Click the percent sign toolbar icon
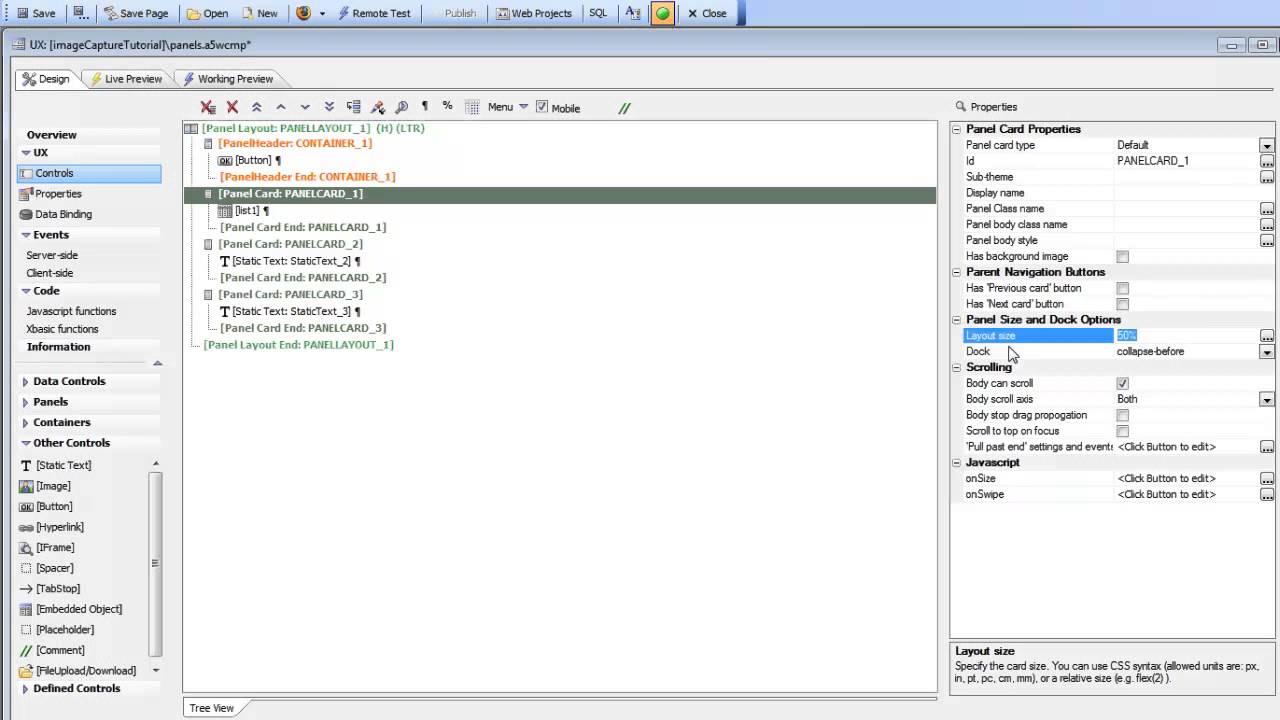1280x720 pixels. coord(447,106)
